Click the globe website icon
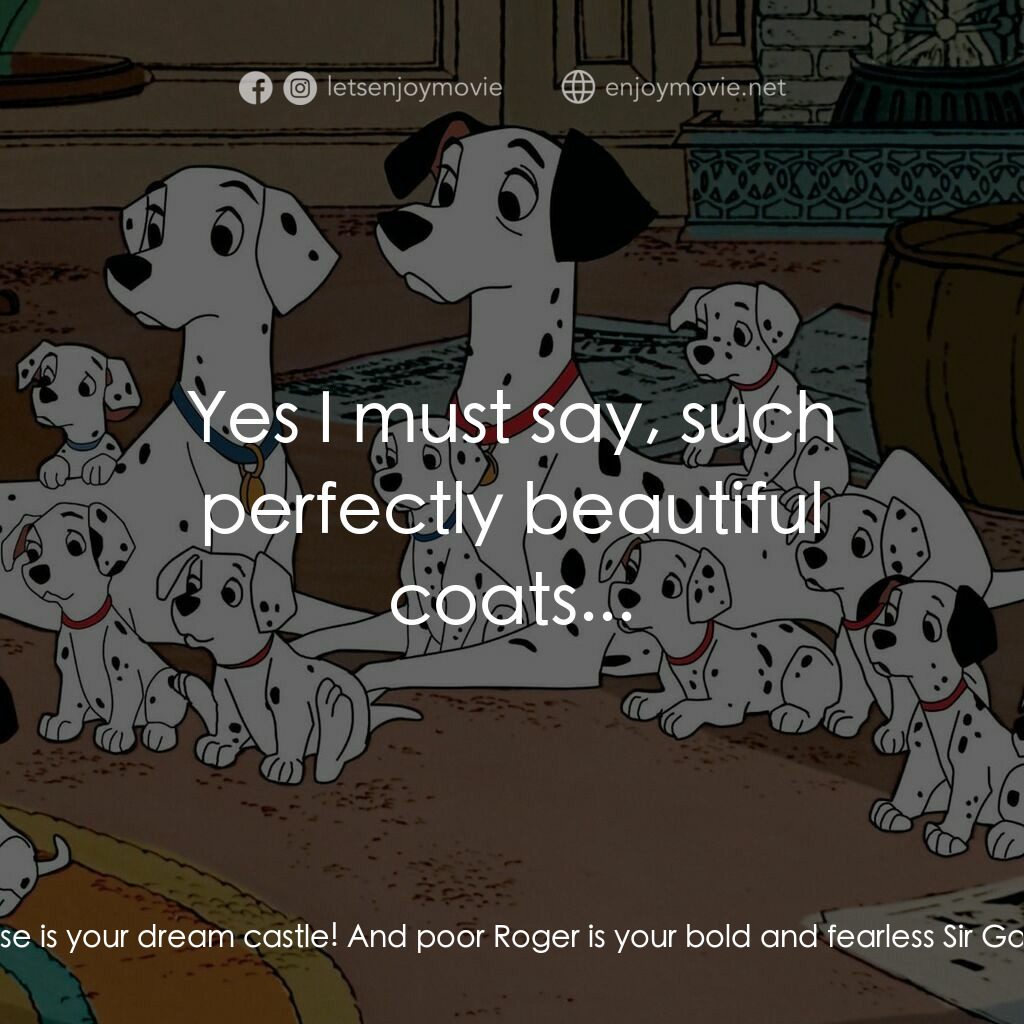Image resolution: width=1024 pixels, height=1024 pixels. point(578,87)
